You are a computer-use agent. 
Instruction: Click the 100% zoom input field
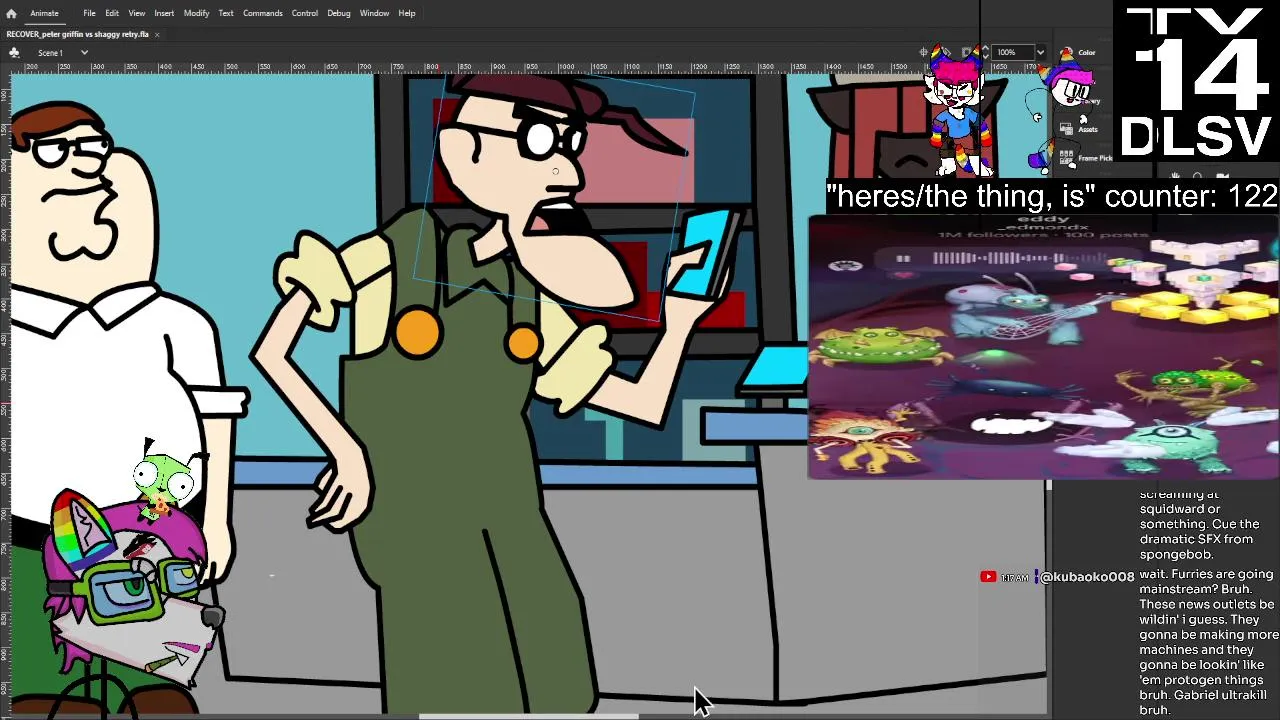(1012, 52)
